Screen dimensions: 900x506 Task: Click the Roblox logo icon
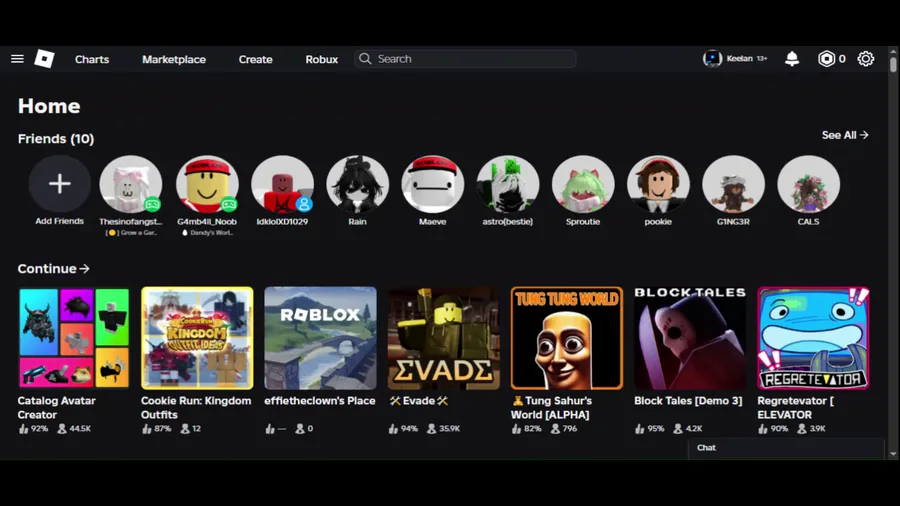point(44,59)
